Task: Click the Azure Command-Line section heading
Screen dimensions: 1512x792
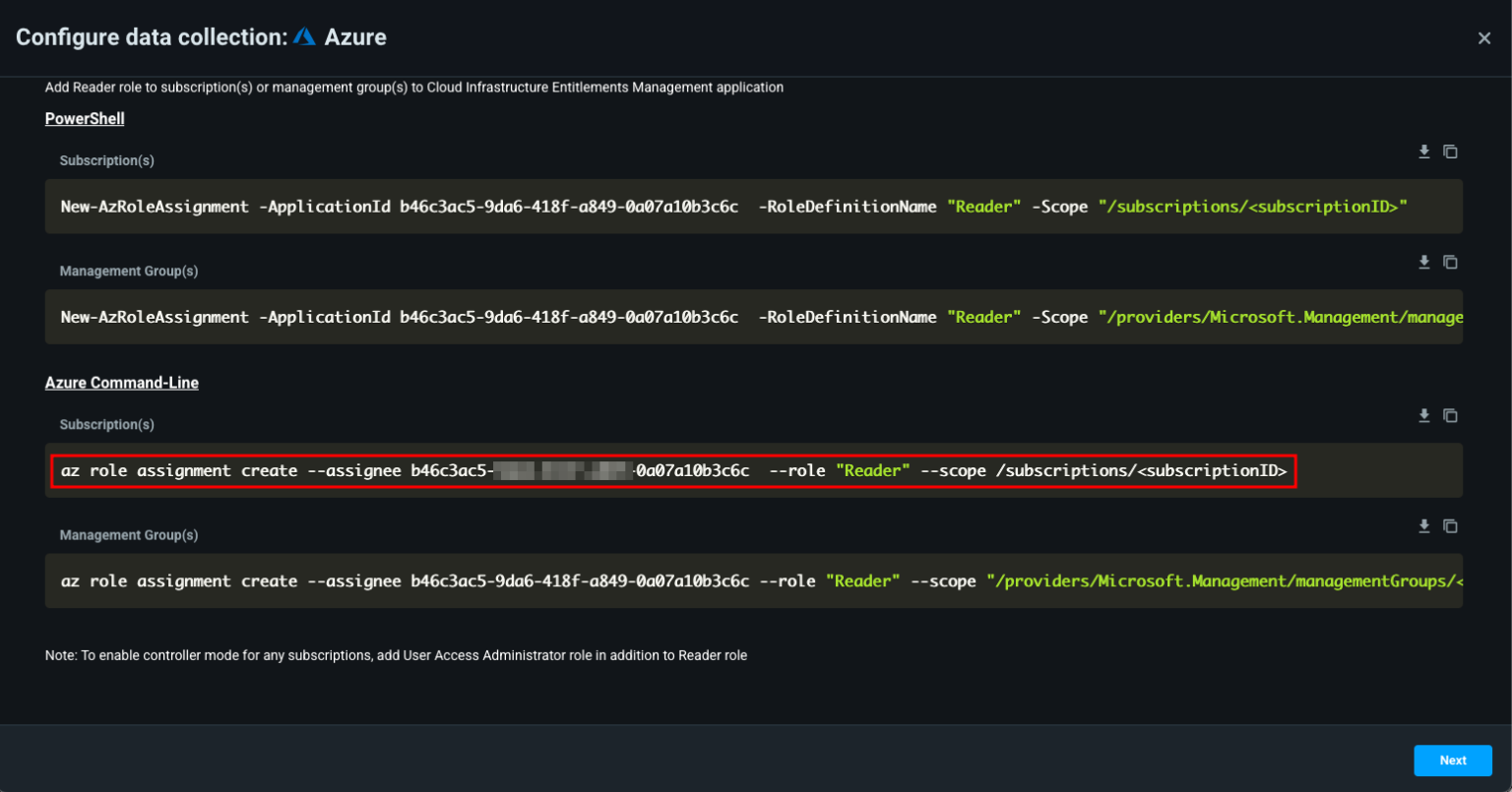Action: point(122,383)
